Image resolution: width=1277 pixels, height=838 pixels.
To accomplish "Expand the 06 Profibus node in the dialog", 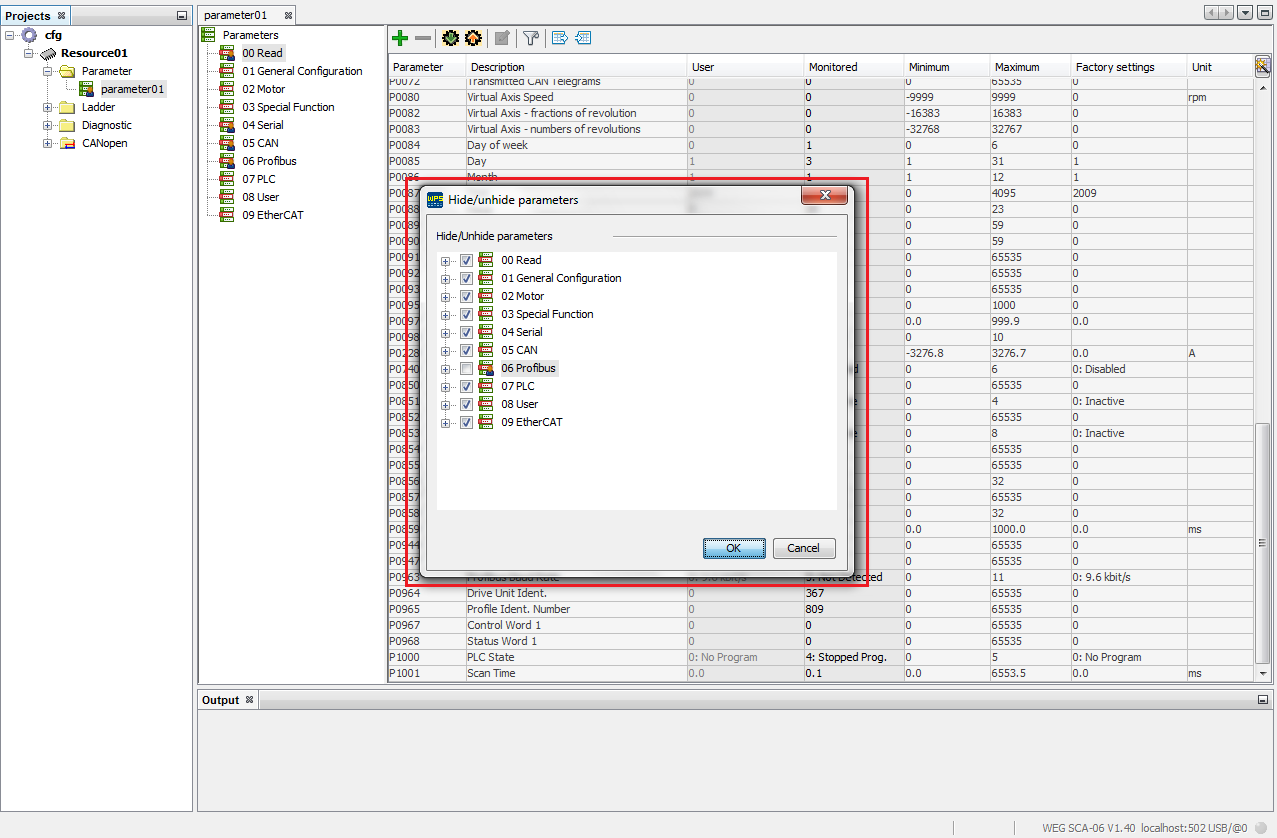I will (445, 368).
